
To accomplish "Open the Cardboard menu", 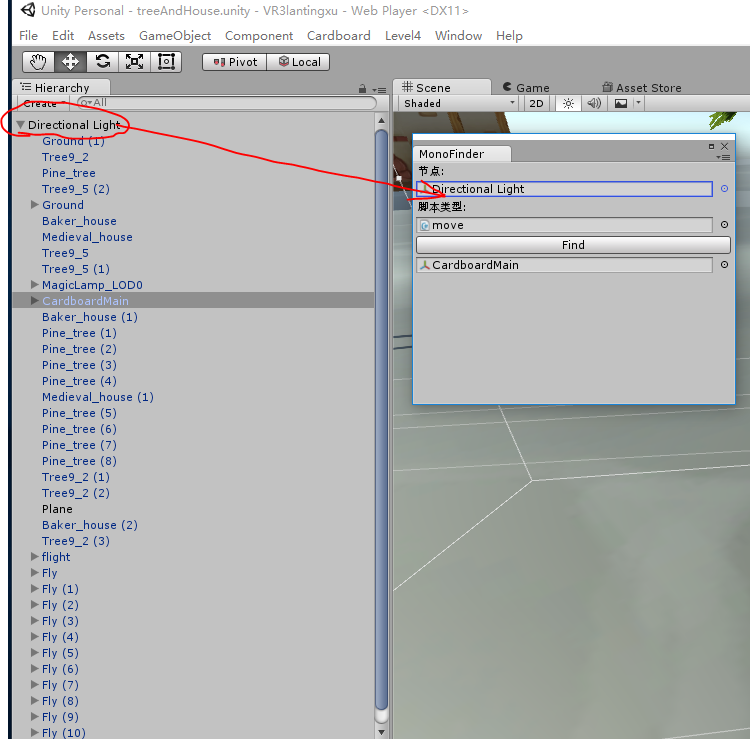I will 339,36.
